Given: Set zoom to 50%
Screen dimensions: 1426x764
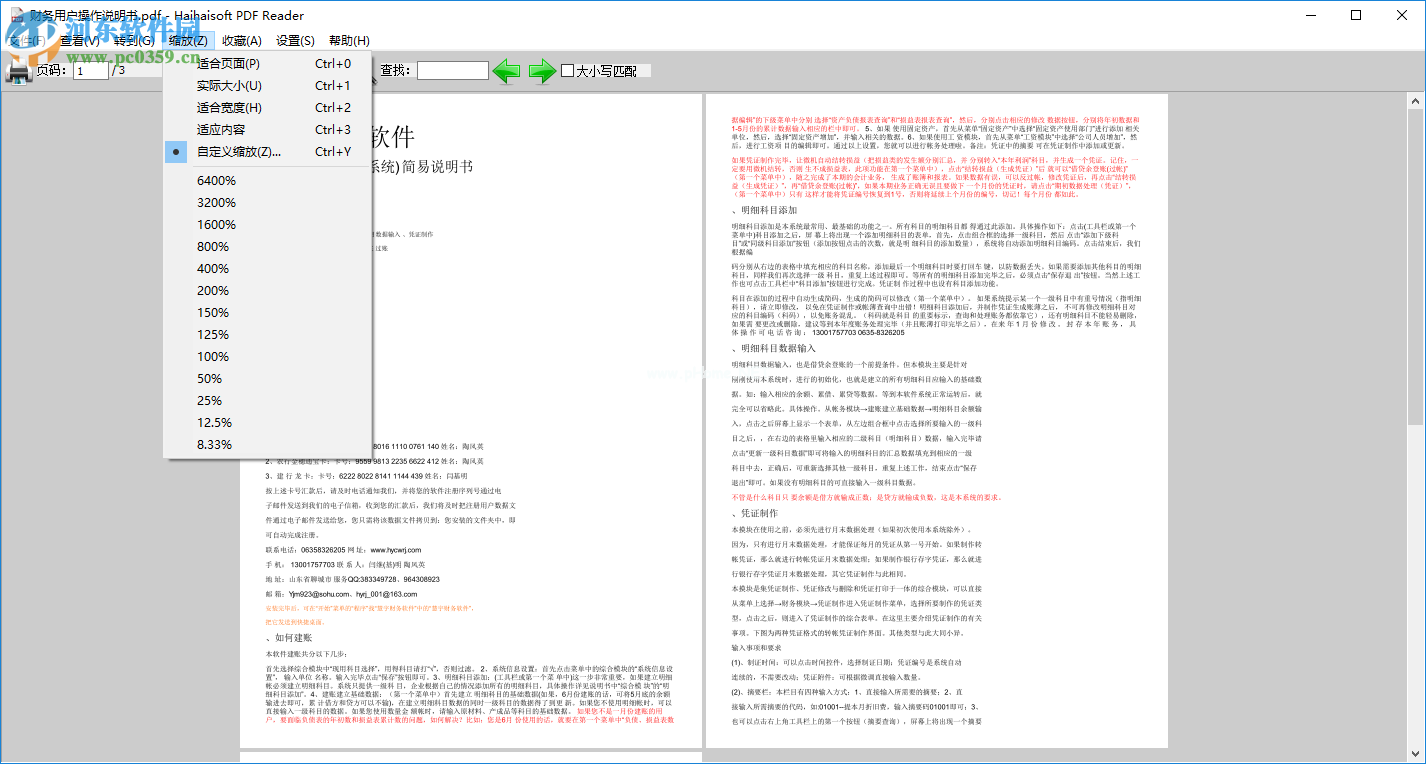Looking at the screenshot, I should click(x=267, y=379).
